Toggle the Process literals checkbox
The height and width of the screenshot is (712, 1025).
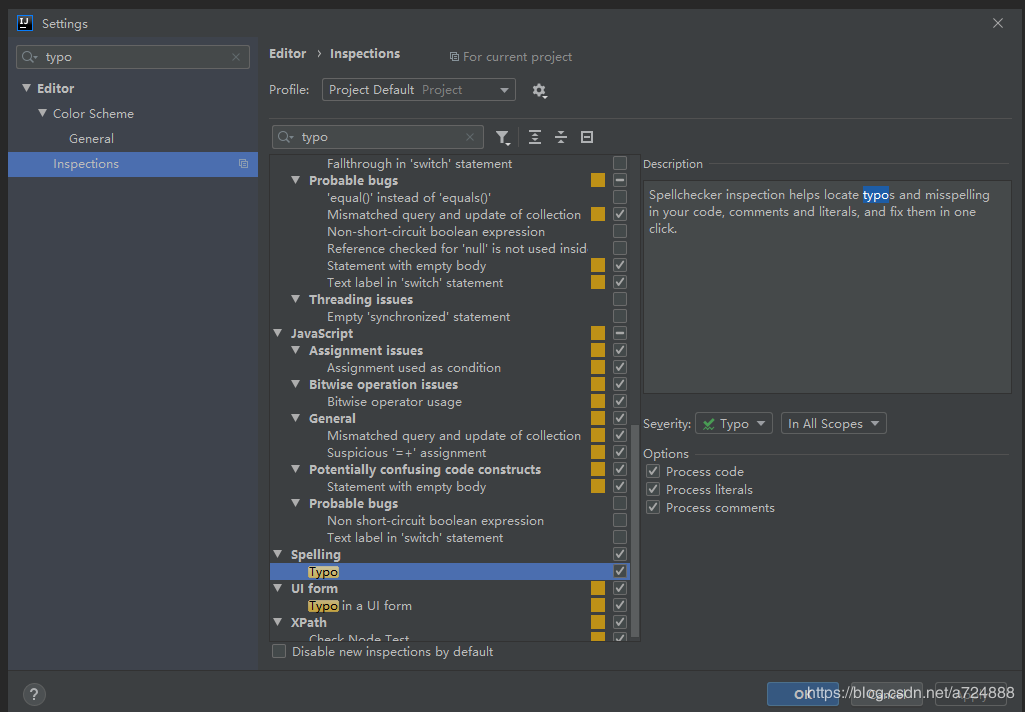coord(653,490)
